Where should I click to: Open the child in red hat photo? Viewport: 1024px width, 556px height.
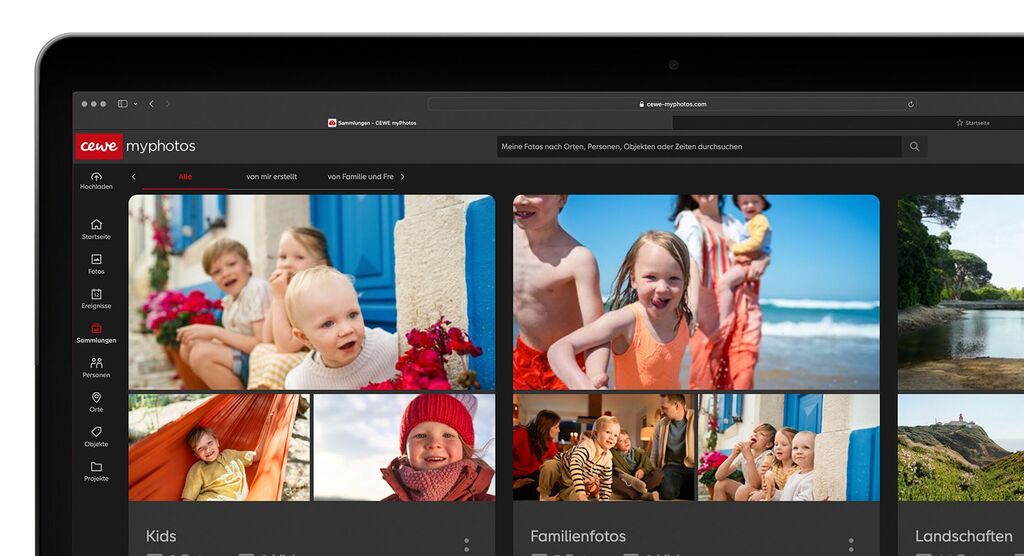404,448
